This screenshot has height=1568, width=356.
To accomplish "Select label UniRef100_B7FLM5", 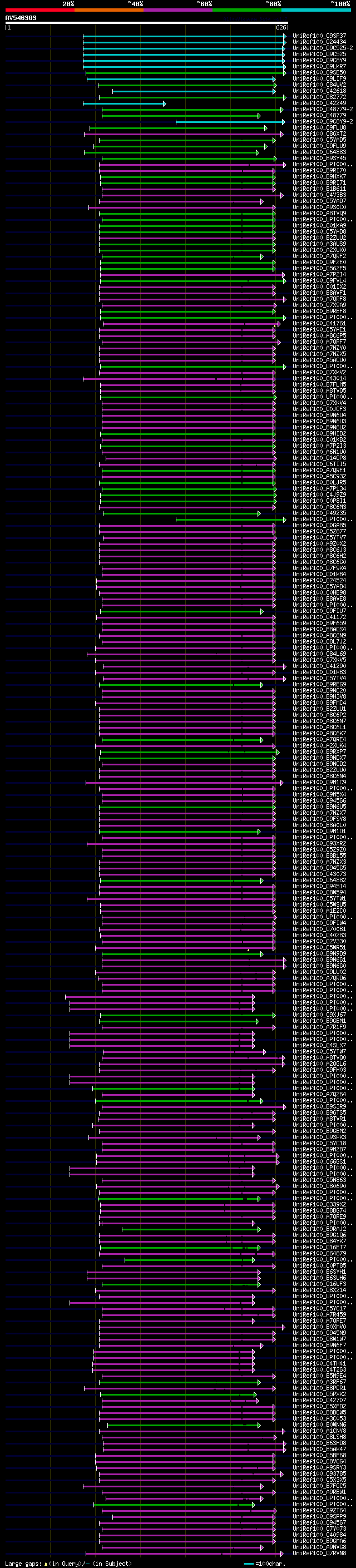I will [x=319, y=385].
